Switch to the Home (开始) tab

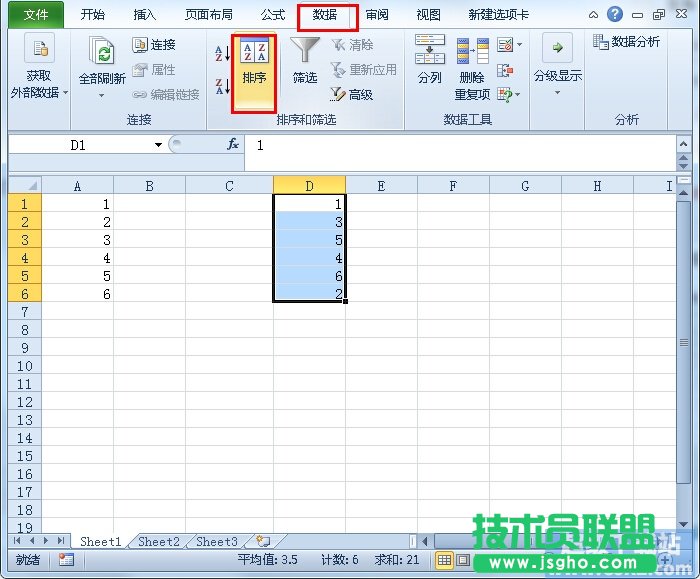[x=93, y=15]
